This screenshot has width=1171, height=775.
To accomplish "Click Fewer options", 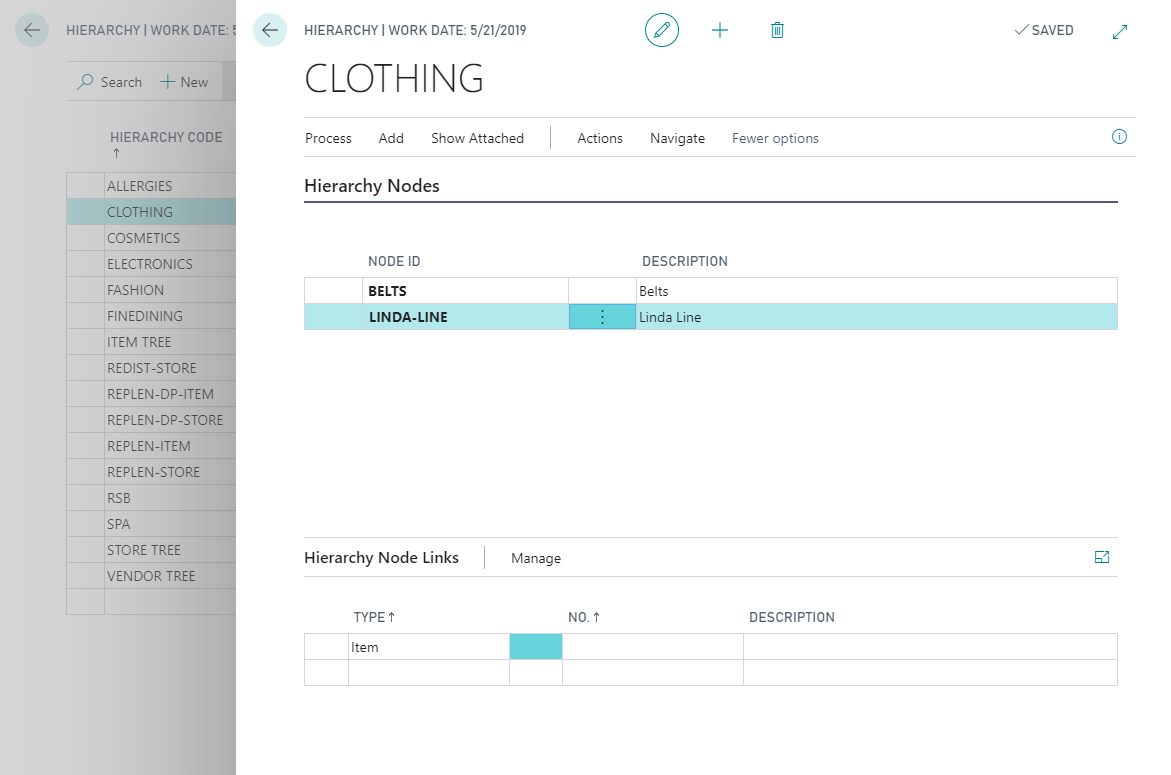I will [x=775, y=138].
